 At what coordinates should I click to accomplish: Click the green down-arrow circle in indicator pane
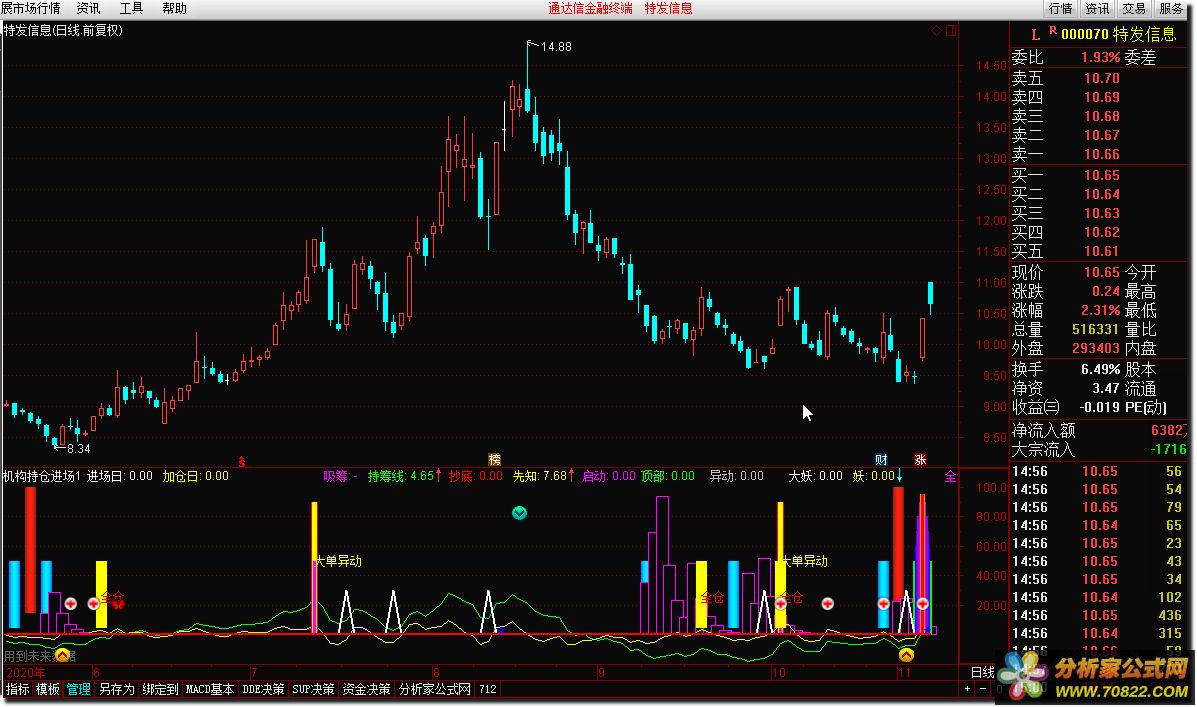coord(519,513)
